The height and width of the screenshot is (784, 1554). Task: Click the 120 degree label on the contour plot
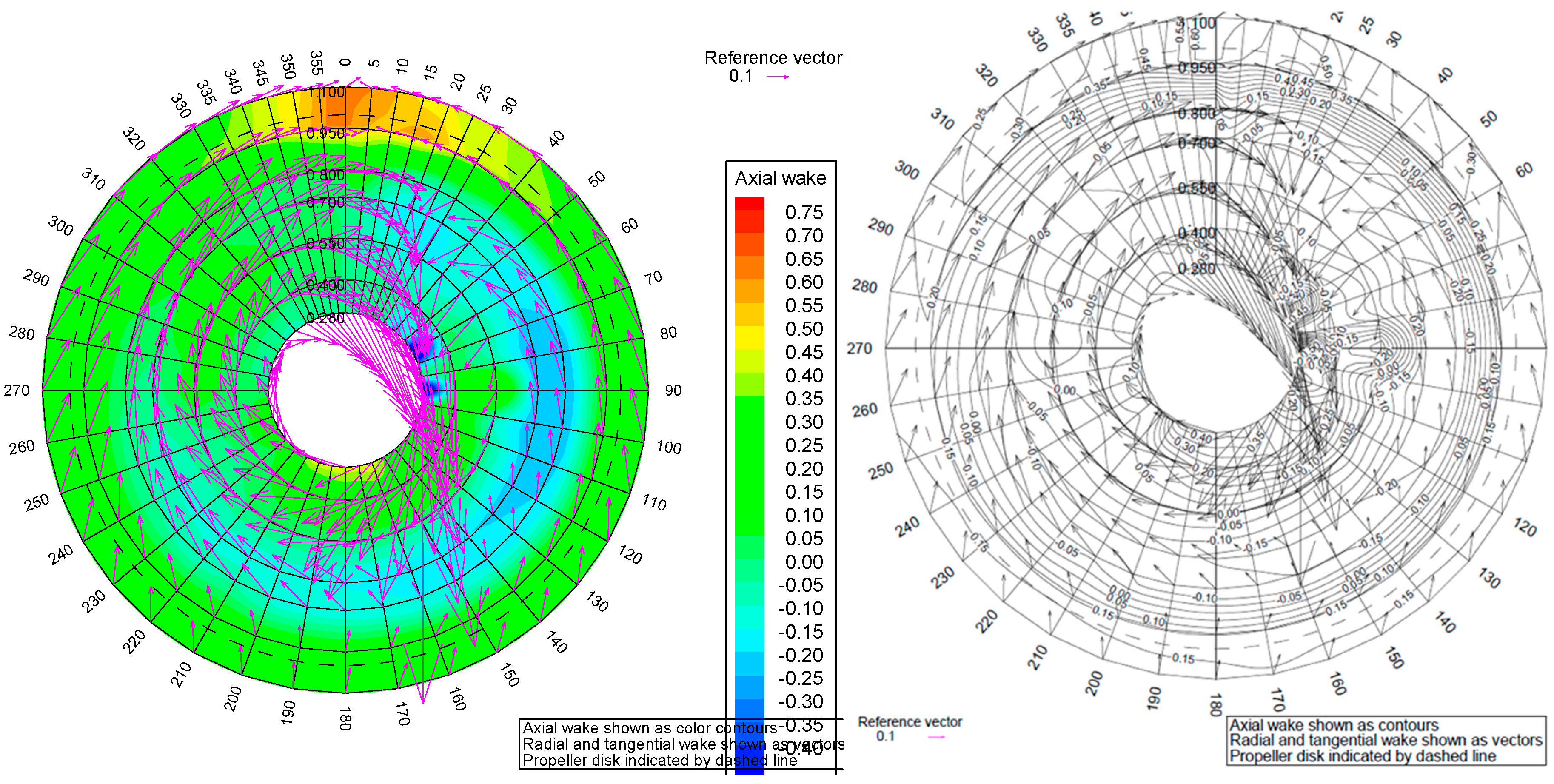point(1525,527)
